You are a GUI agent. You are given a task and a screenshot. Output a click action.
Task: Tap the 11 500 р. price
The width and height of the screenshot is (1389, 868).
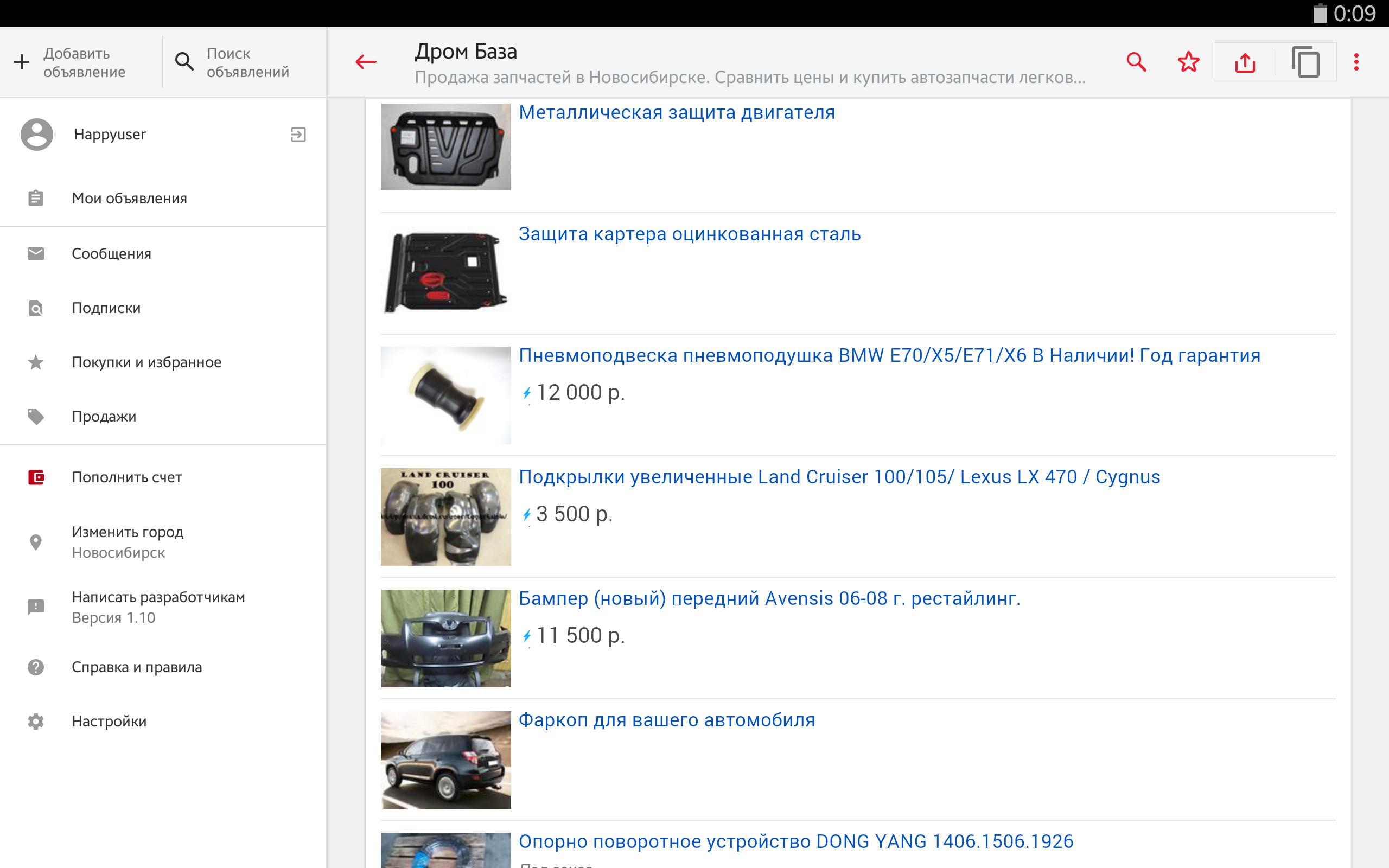[580, 636]
